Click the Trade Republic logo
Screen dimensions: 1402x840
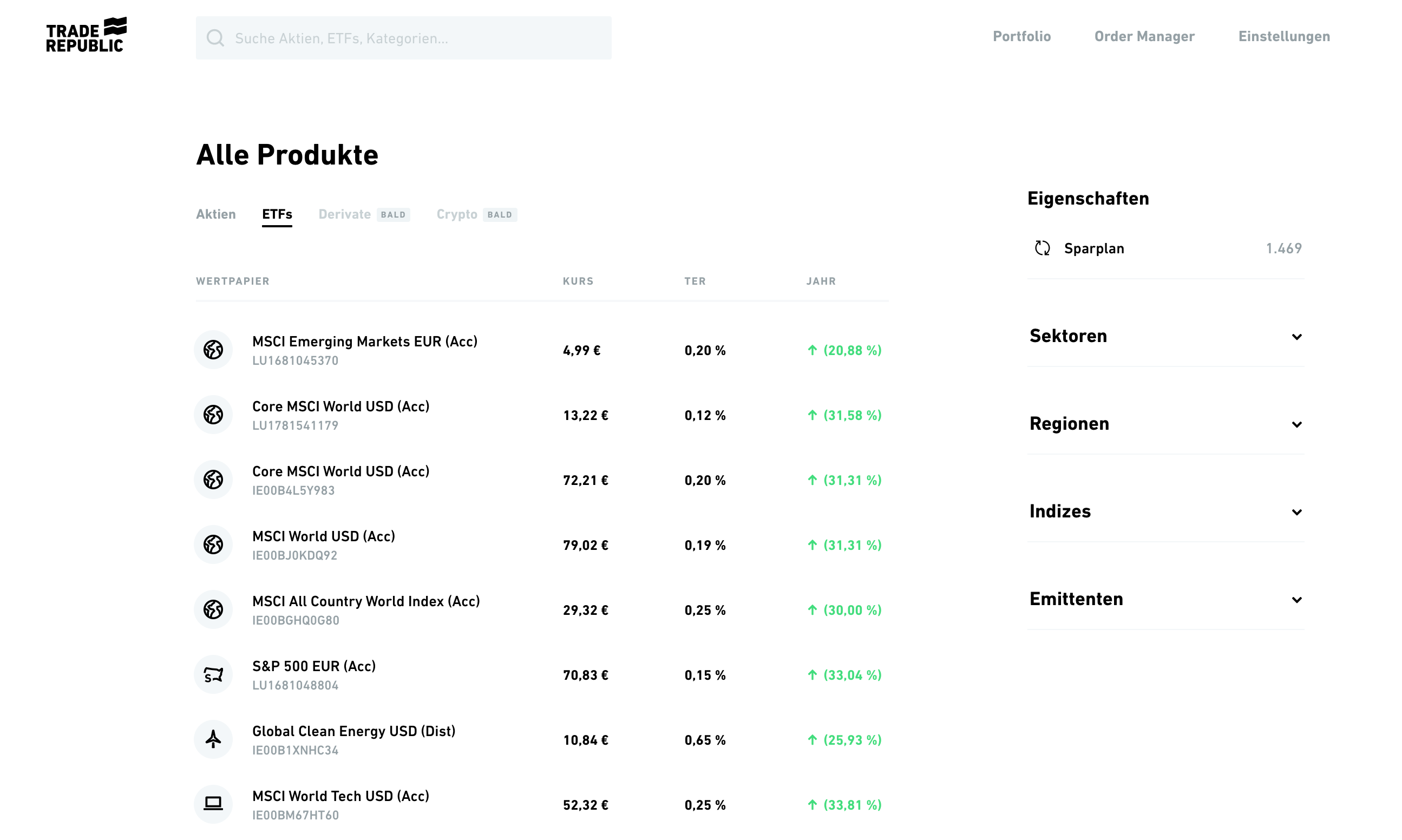pos(86,35)
